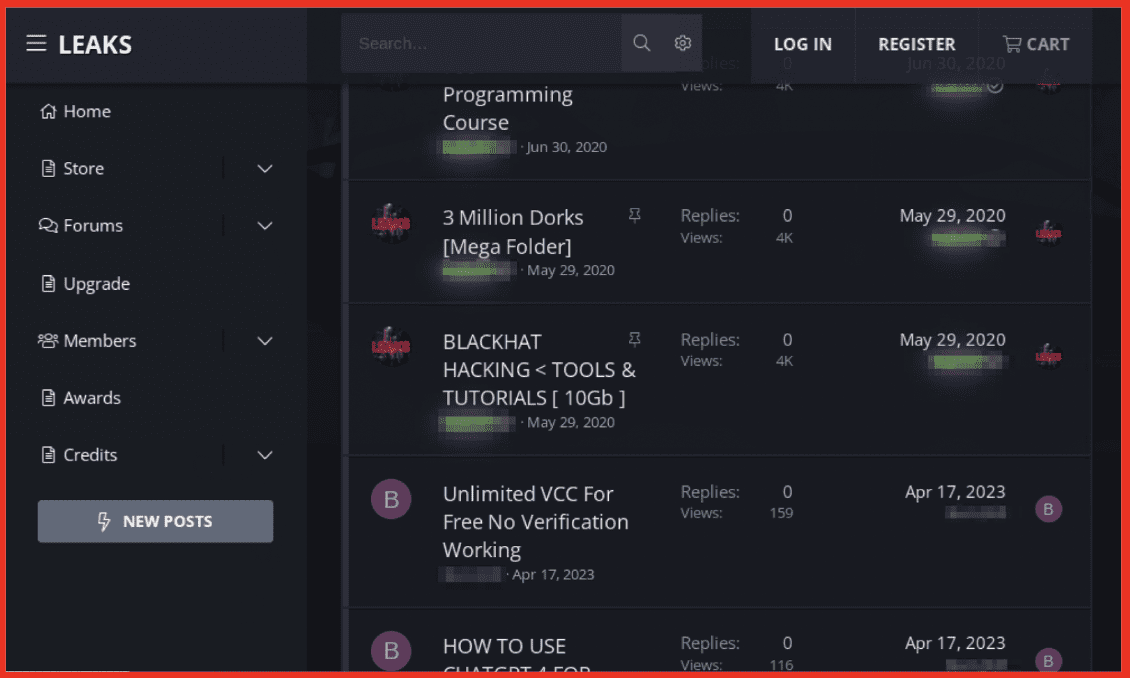Focus the Search field
This screenshot has height=678, width=1130.
[x=482, y=43]
